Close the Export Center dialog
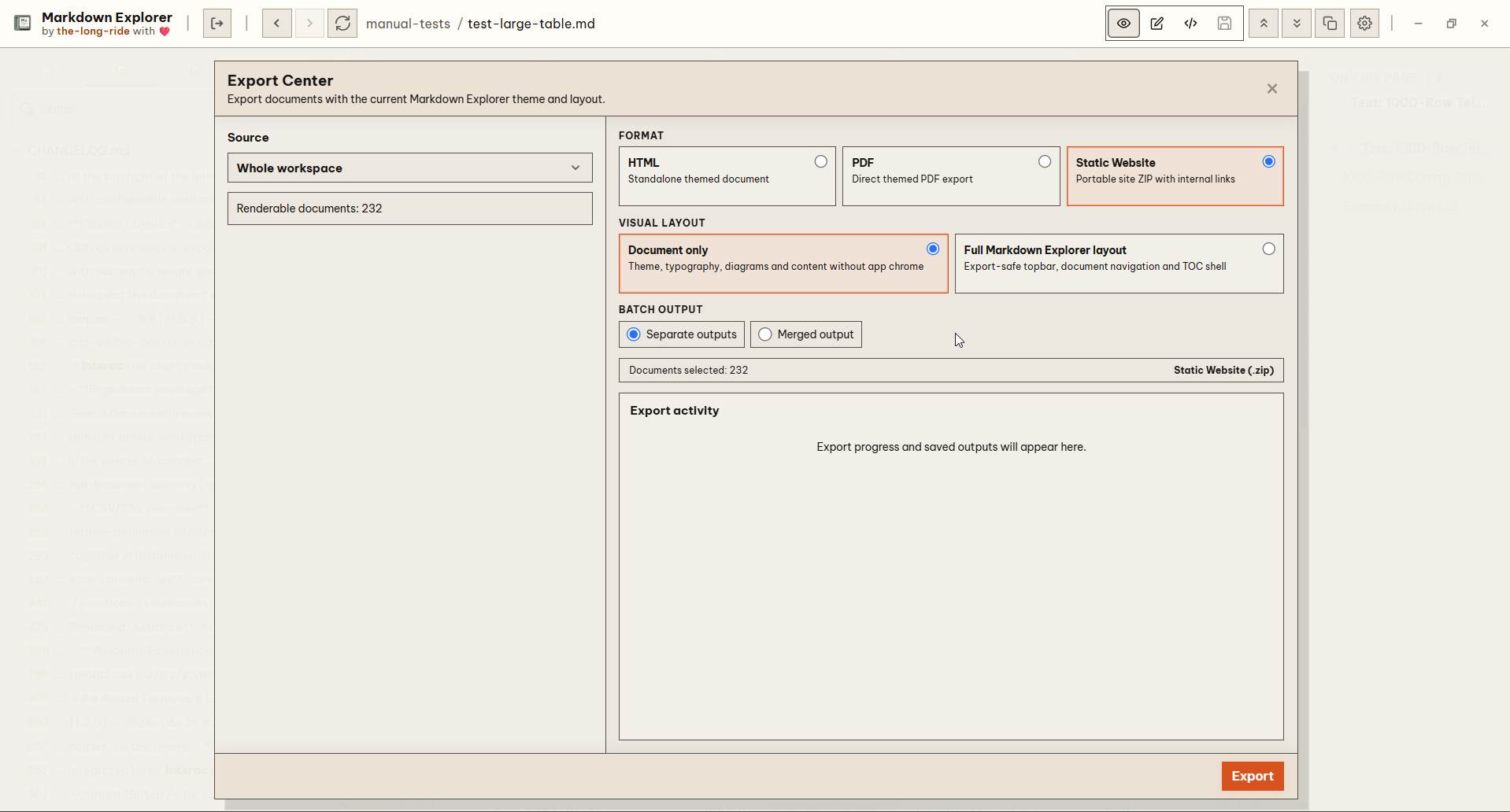Screen dimensions: 1510x812 [1272, 89]
